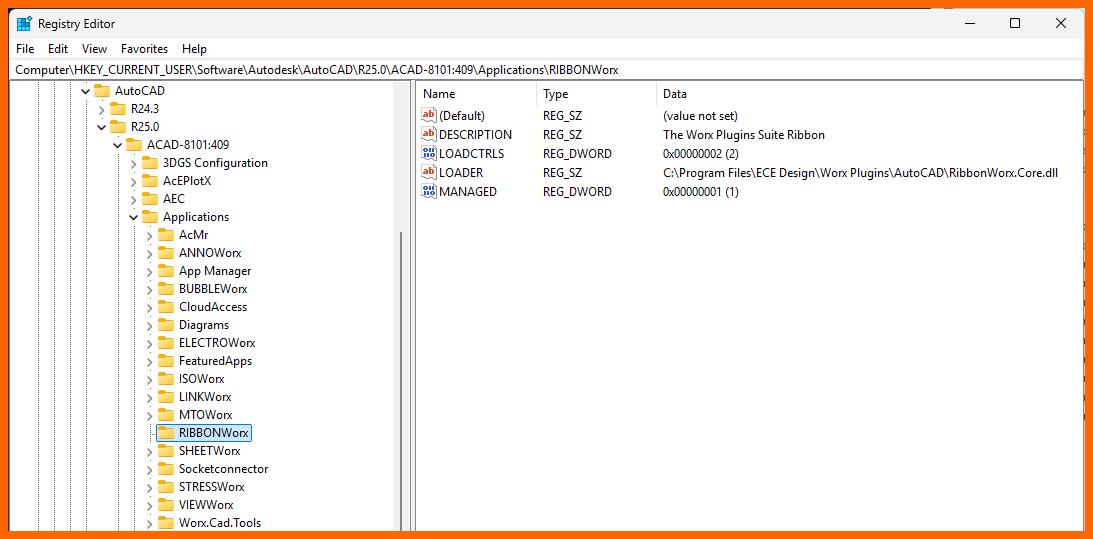Screen dimensions: 1093x539
Task: Collapse the Applications key
Action: (134, 217)
